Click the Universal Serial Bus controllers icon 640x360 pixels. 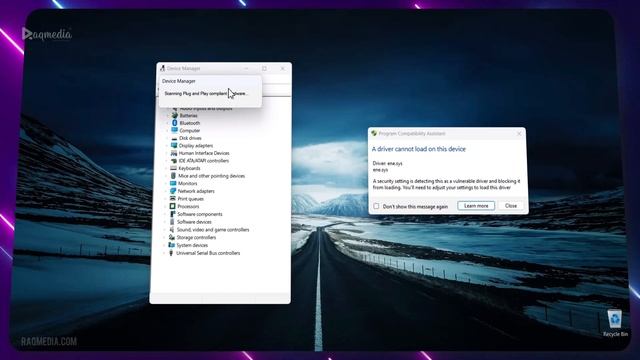[171, 253]
